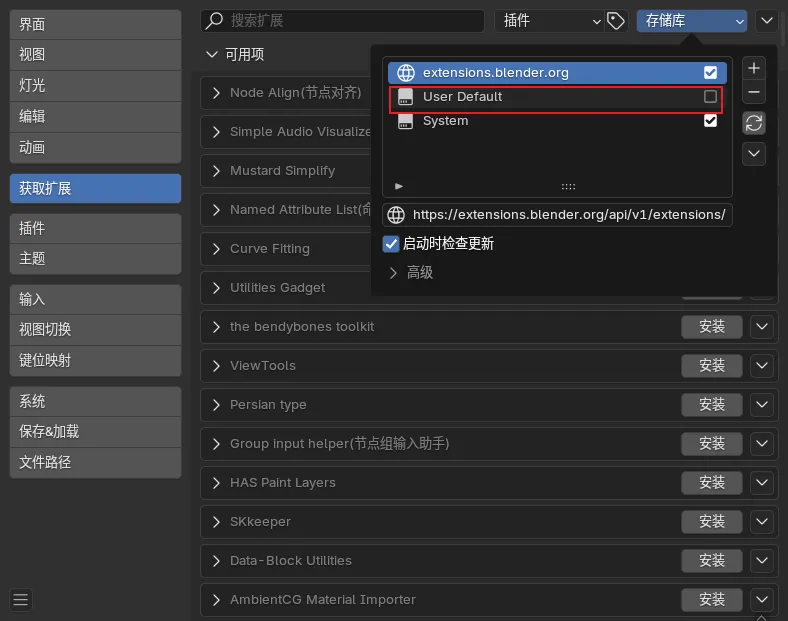Open the 获取扩展 preferences section
This screenshot has width=788, height=621.
click(x=95, y=188)
